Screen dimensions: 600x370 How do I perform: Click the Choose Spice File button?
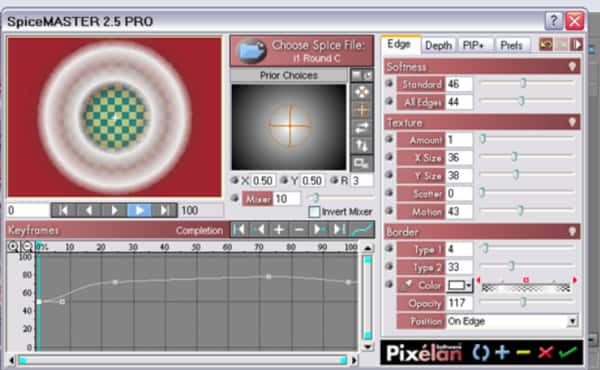point(302,51)
